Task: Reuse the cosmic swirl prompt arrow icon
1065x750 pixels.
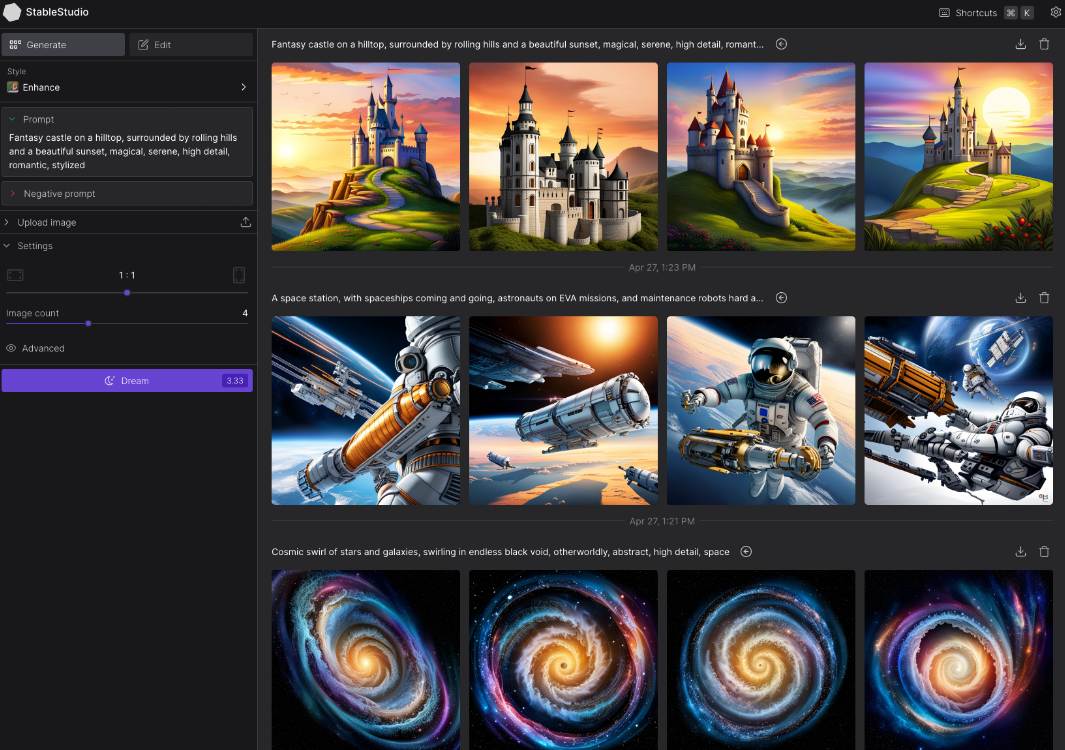Action: coord(746,552)
